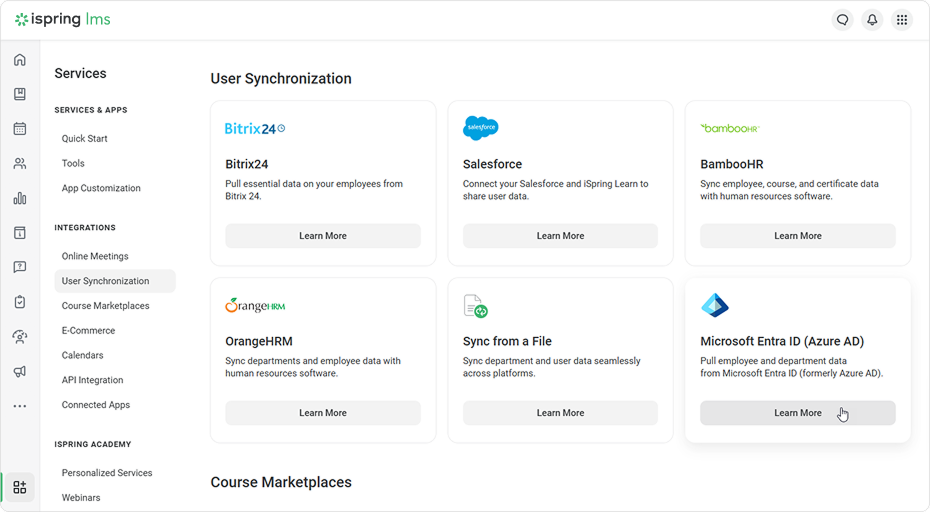930x512 pixels.
Task: Open the notifications bell icon
Action: coord(872,20)
